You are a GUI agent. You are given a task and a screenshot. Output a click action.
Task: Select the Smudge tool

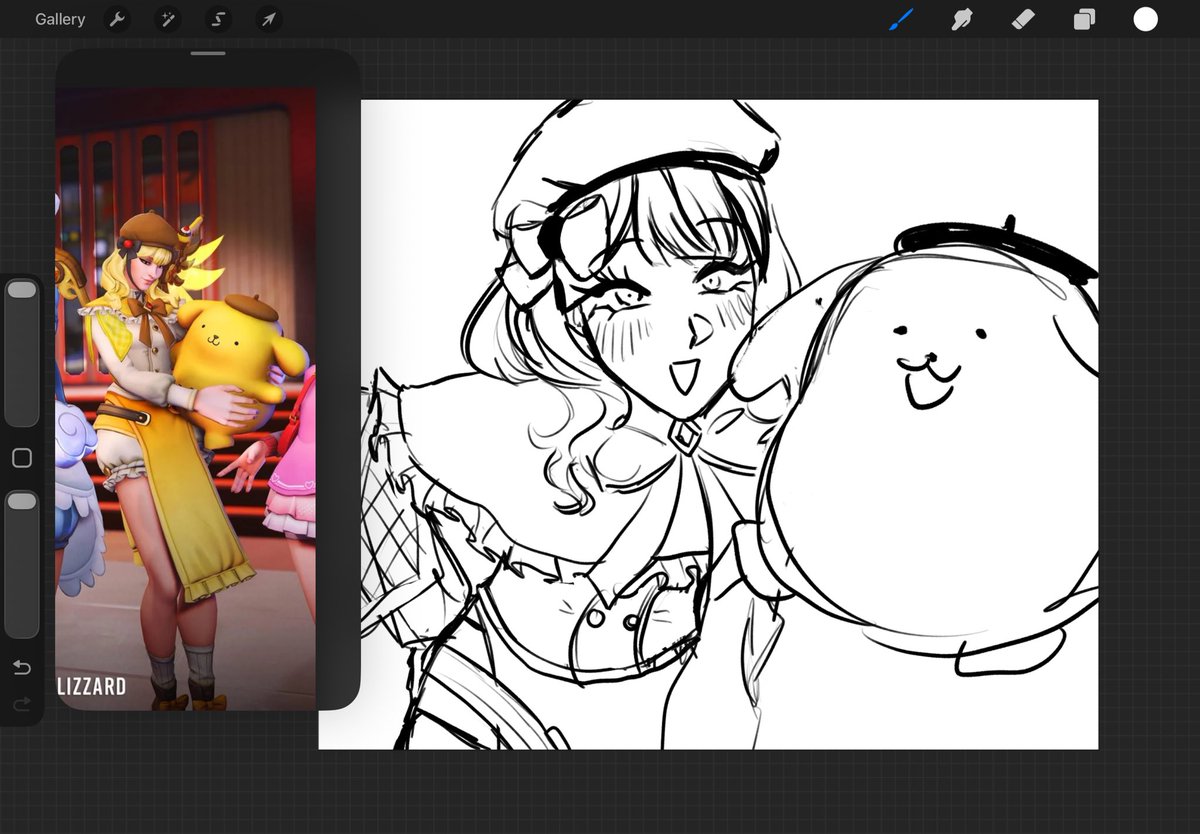962,19
